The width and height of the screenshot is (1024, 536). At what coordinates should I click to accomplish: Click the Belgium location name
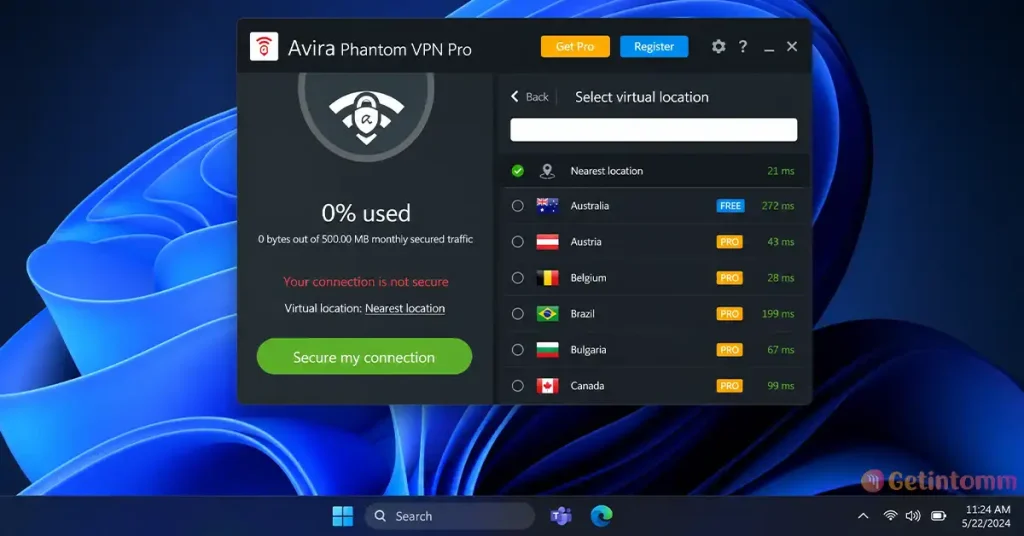pyautogui.click(x=588, y=277)
